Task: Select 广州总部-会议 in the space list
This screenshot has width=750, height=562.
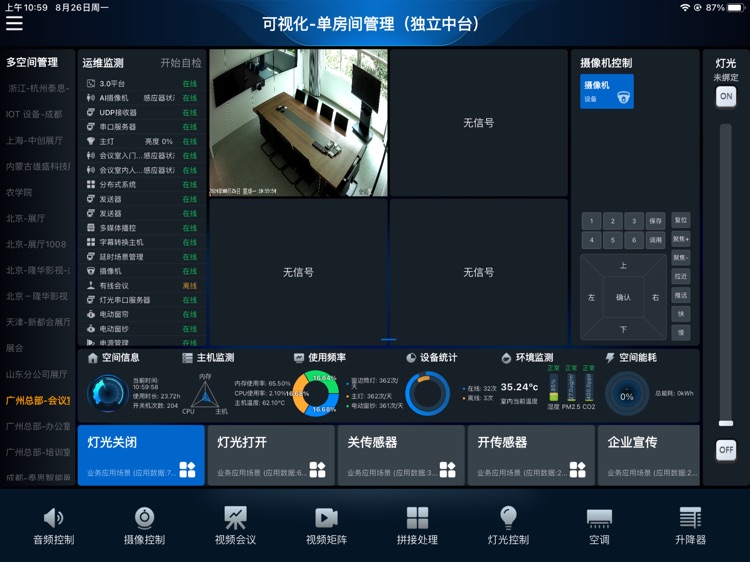Action: 38,400
